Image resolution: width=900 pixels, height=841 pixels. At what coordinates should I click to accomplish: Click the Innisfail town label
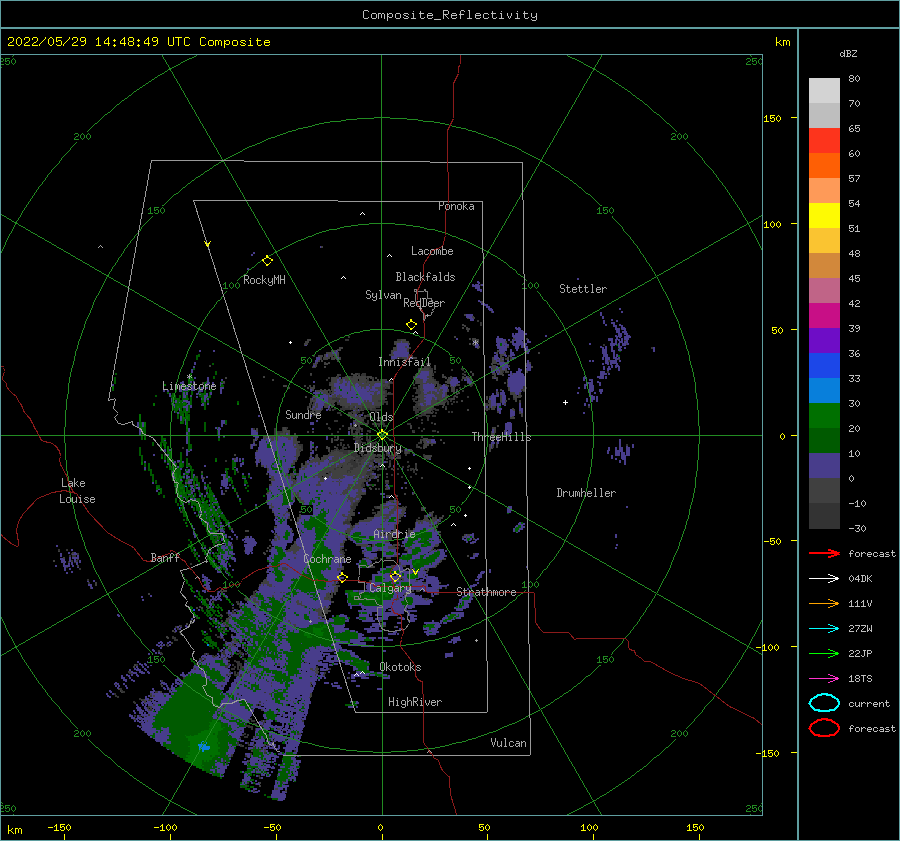pos(405,362)
